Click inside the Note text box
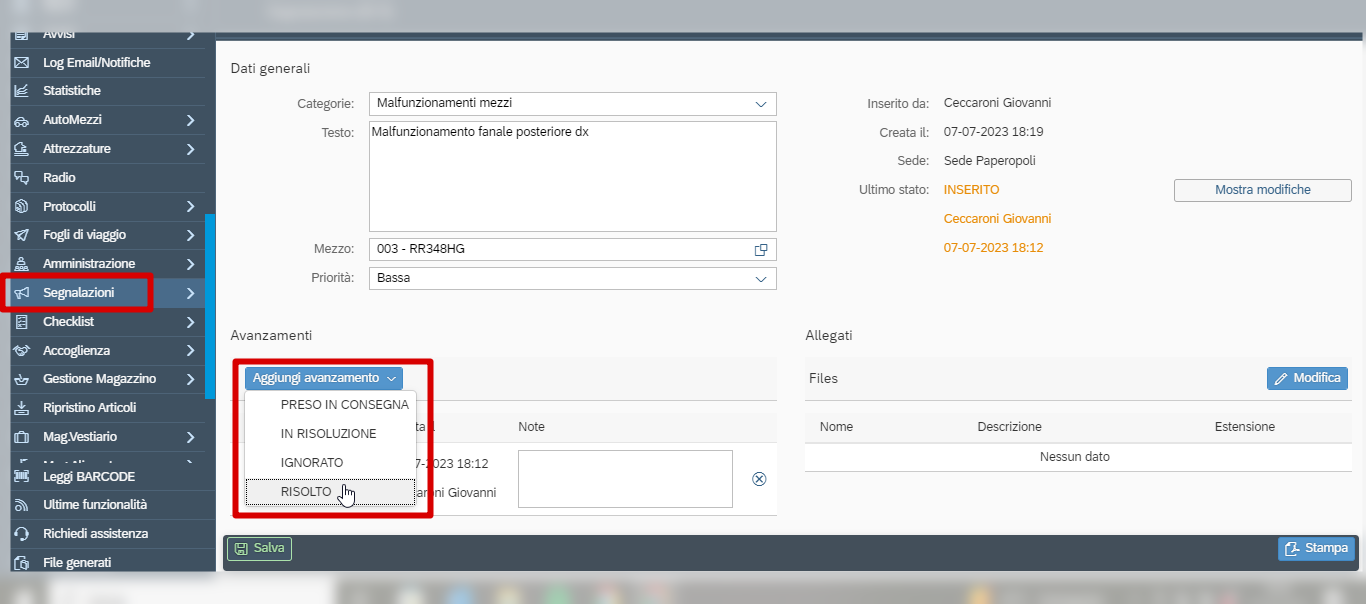 coord(625,479)
